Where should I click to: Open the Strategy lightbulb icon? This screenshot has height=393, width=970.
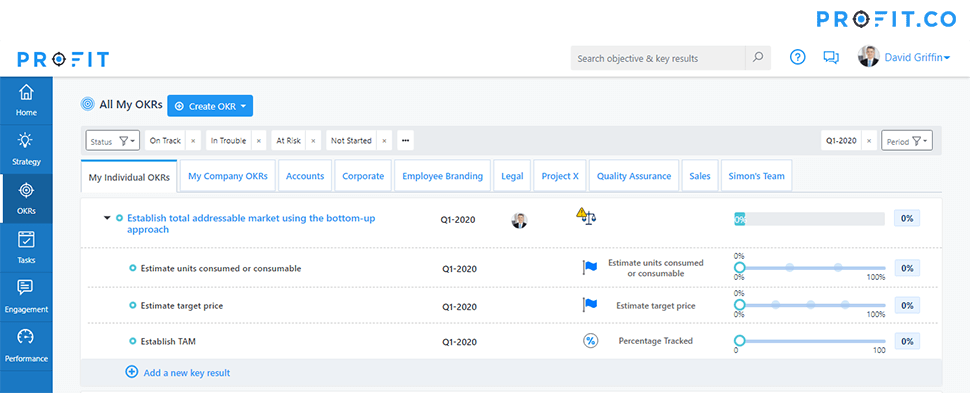26,141
